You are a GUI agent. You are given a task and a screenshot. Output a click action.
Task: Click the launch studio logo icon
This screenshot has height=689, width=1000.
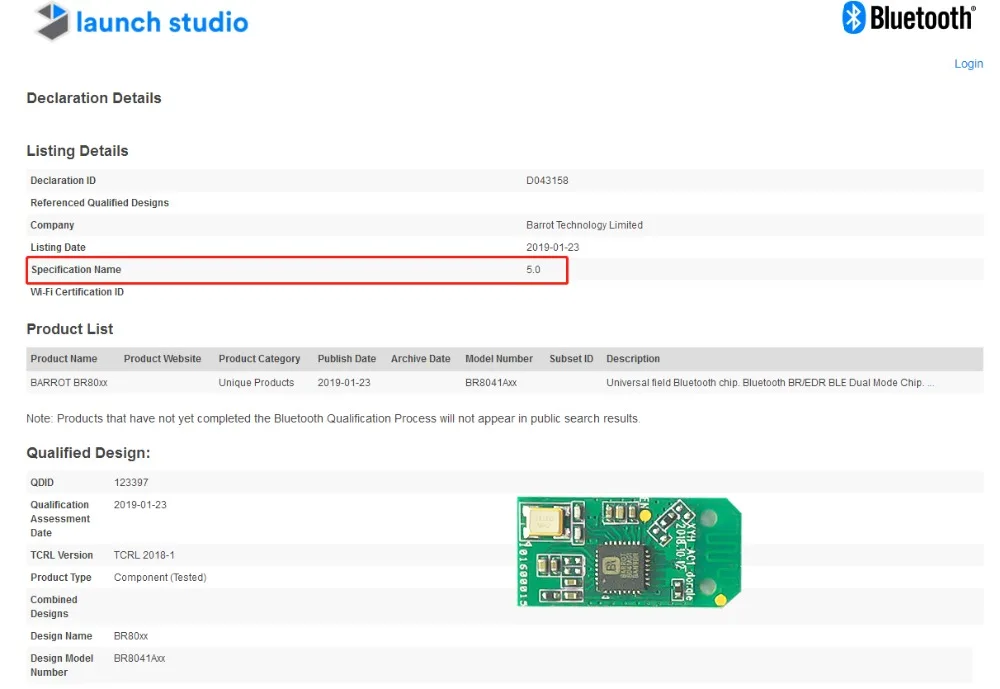pos(52,21)
